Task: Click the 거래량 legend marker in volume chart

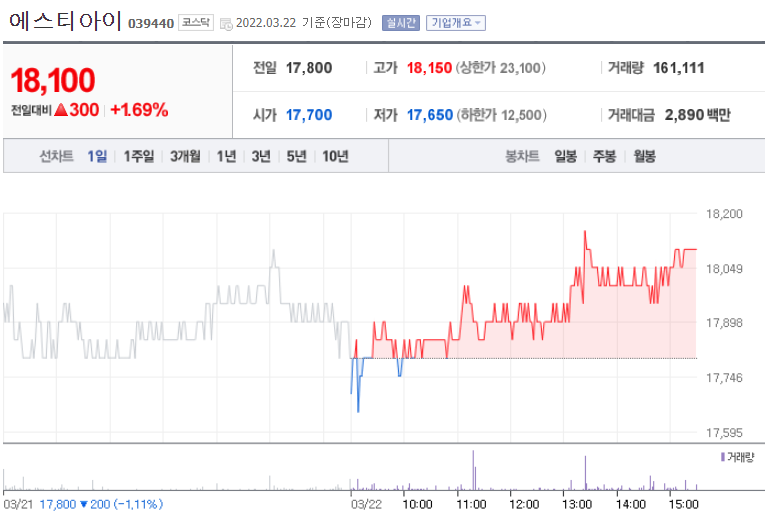Action: (x=723, y=457)
